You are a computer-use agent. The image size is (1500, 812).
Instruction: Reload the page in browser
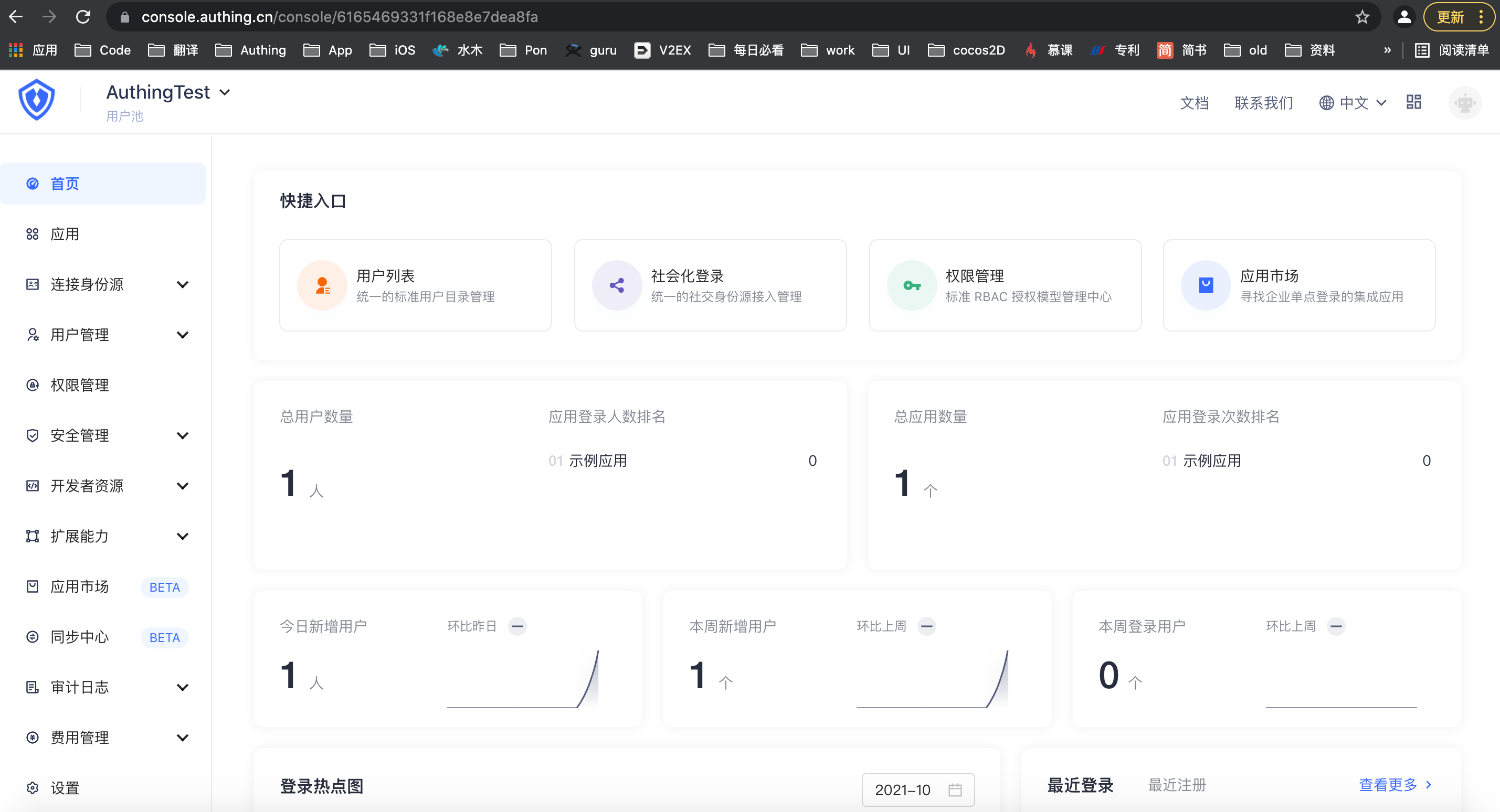[83, 17]
